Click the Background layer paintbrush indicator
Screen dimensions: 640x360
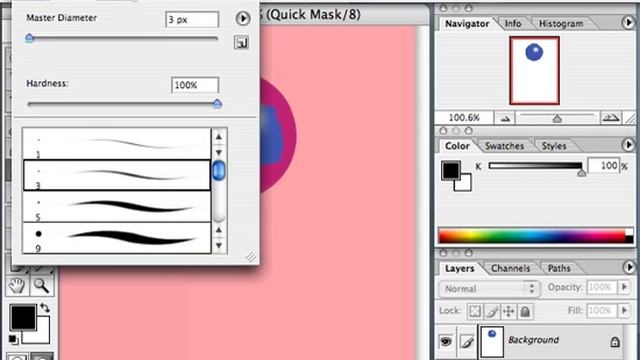[467, 341]
